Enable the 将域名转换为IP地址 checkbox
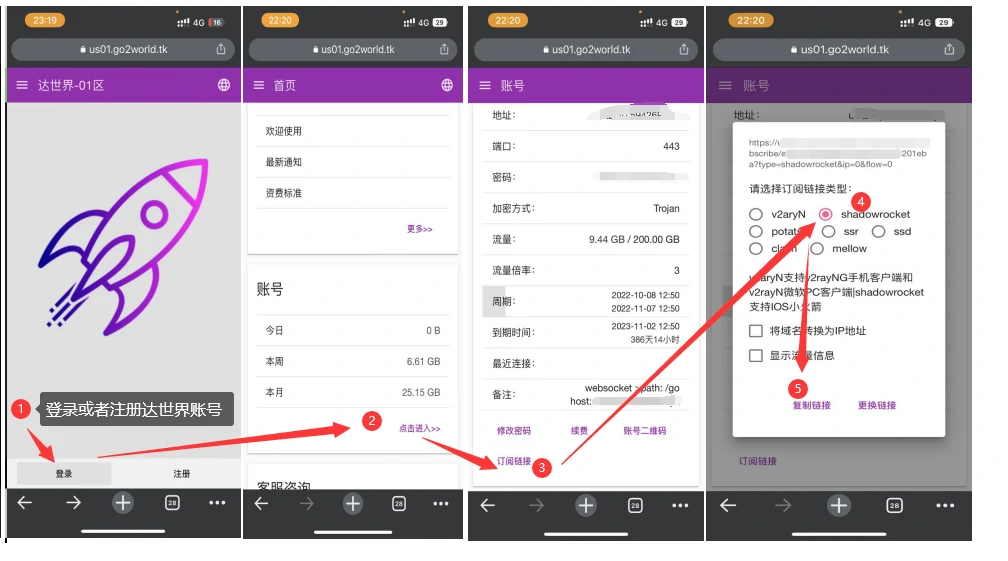Image resolution: width=1008 pixels, height=561 pixels. 756,331
